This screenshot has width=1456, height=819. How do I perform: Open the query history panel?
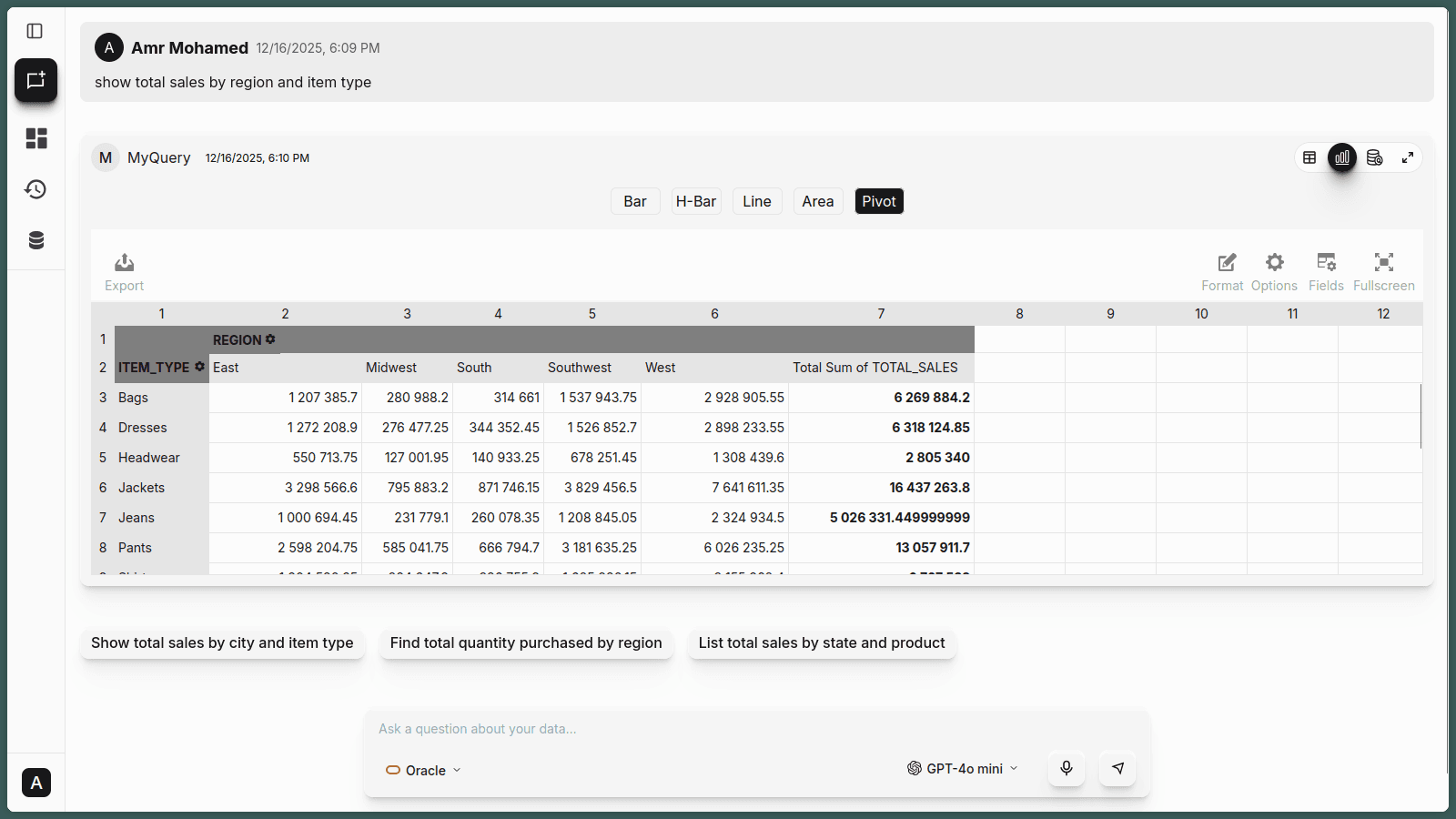[35, 189]
